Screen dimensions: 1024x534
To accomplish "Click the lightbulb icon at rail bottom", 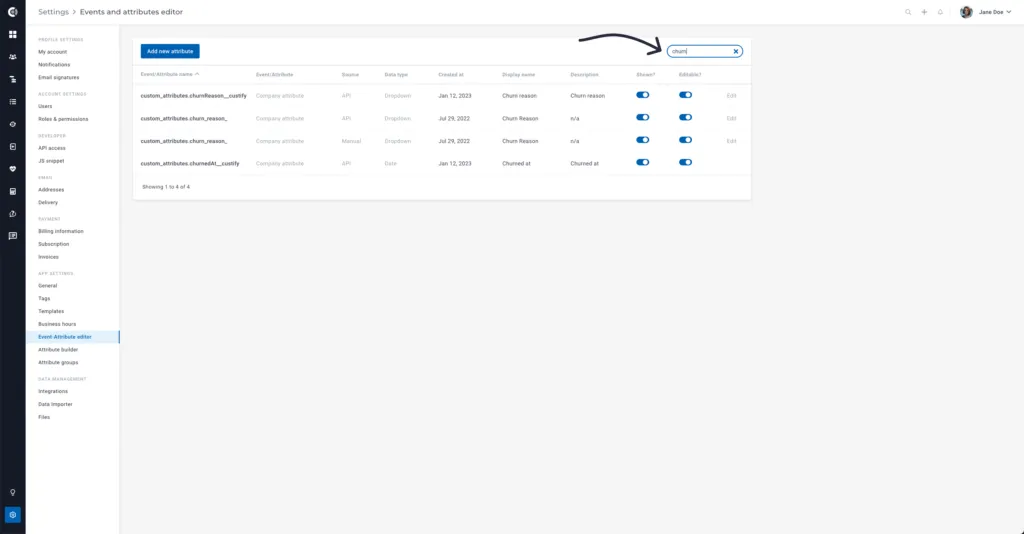I will pos(12,492).
